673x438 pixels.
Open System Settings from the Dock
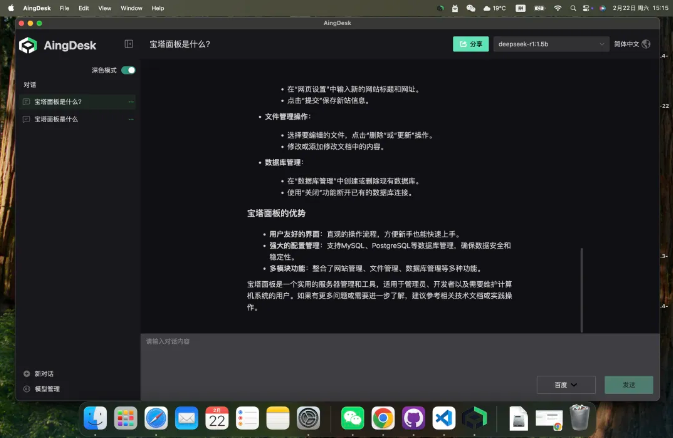click(309, 418)
